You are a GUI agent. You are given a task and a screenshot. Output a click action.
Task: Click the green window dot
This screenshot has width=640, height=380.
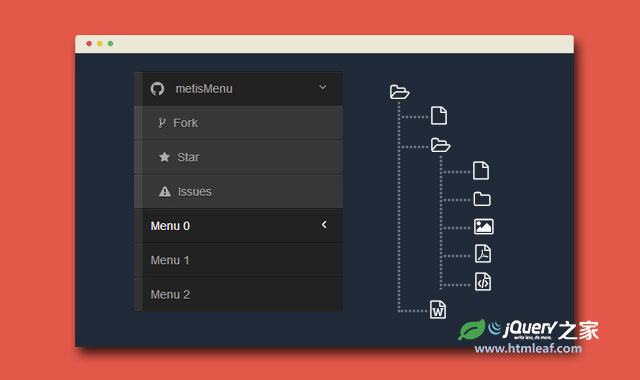pos(110,44)
